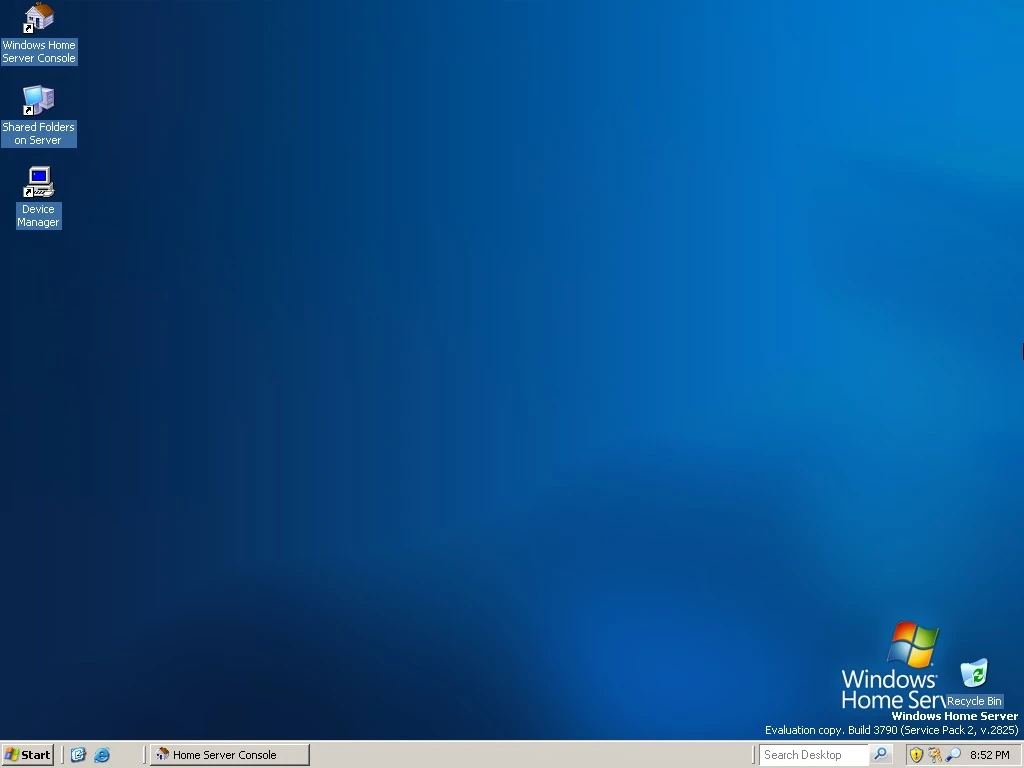The width and height of the screenshot is (1024, 768).
Task: Click inside the Search Desktop box
Action: tap(815, 755)
